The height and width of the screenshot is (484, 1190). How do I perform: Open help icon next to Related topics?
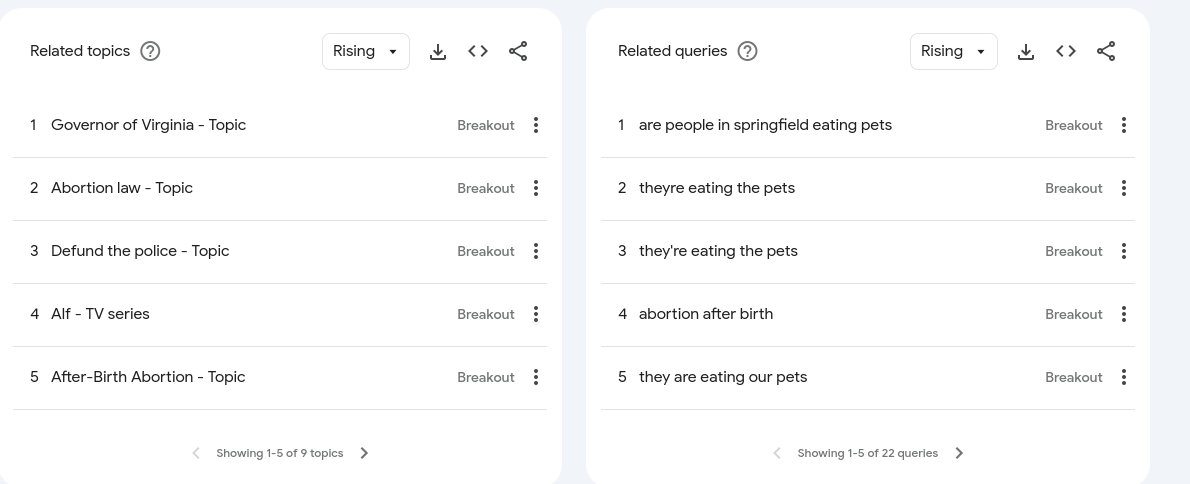[150, 52]
